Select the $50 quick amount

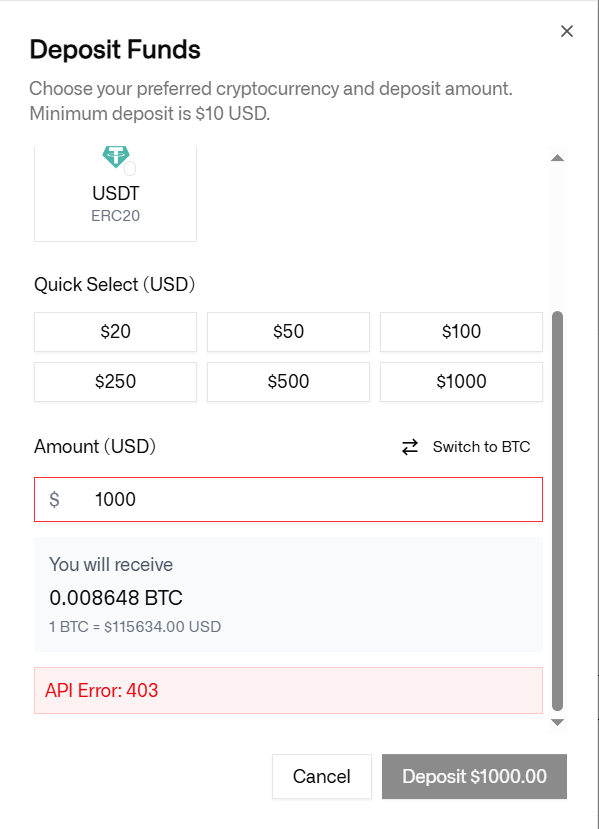tap(288, 331)
